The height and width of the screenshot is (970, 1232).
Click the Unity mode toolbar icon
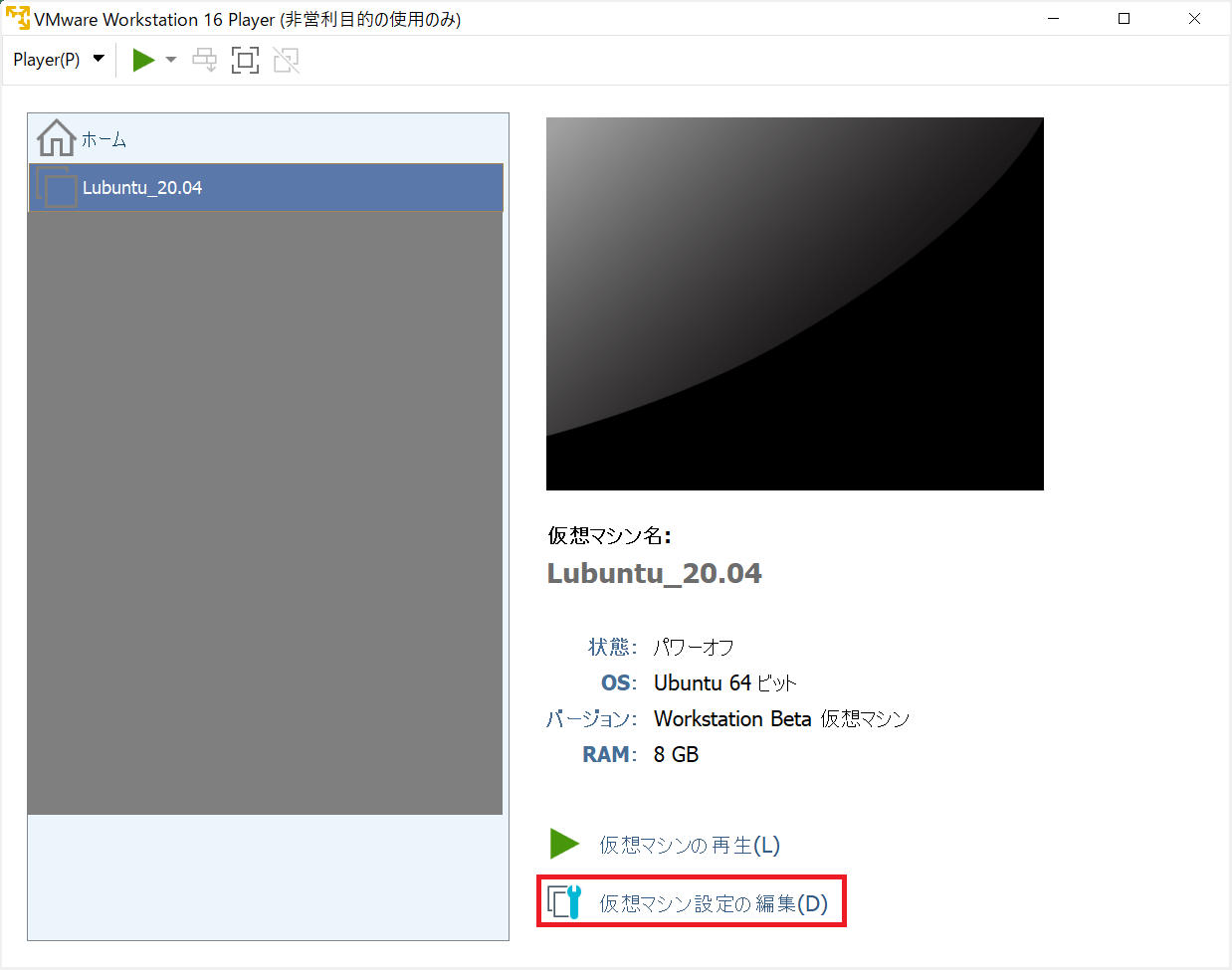(287, 60)
